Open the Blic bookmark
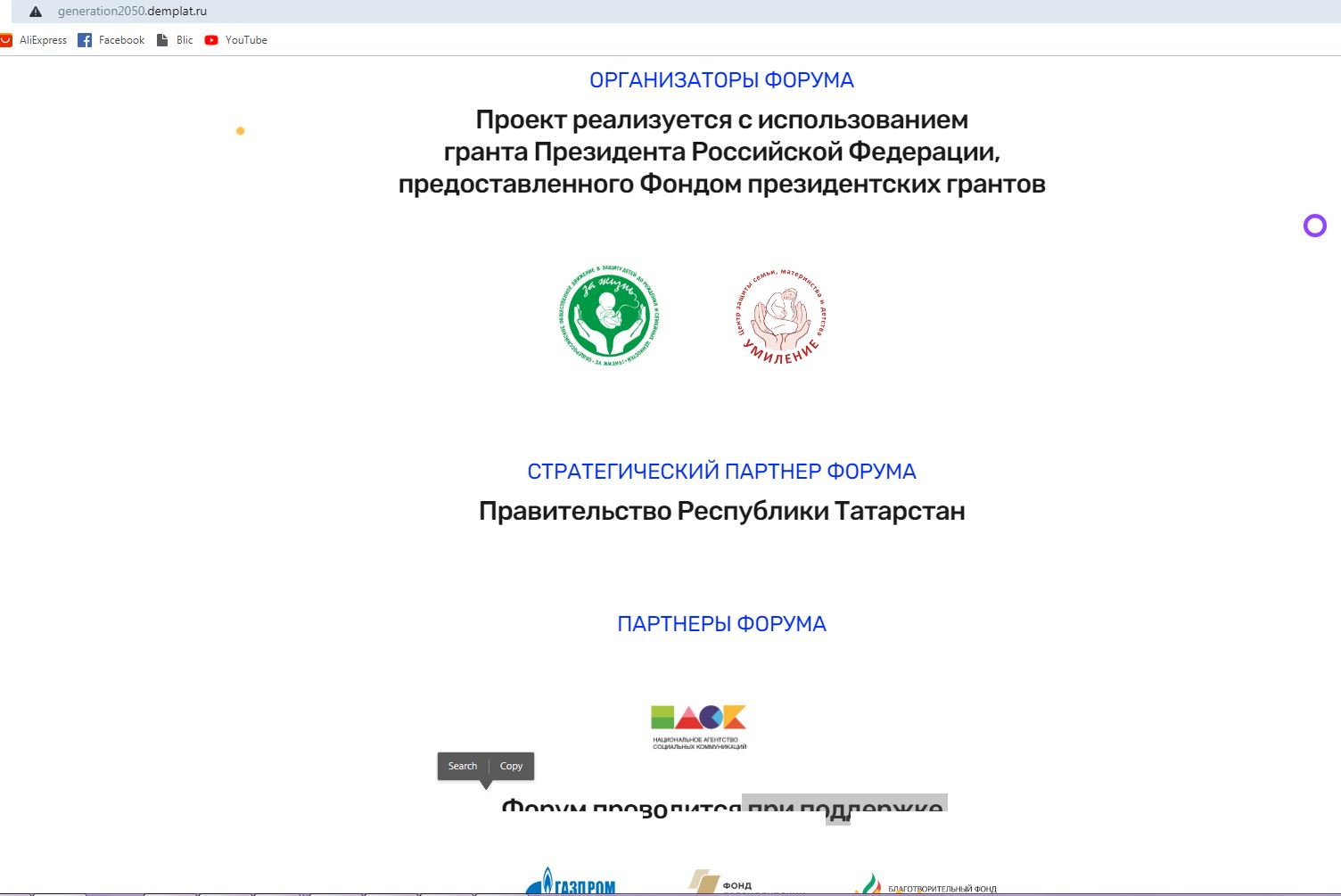 [175, 40]
